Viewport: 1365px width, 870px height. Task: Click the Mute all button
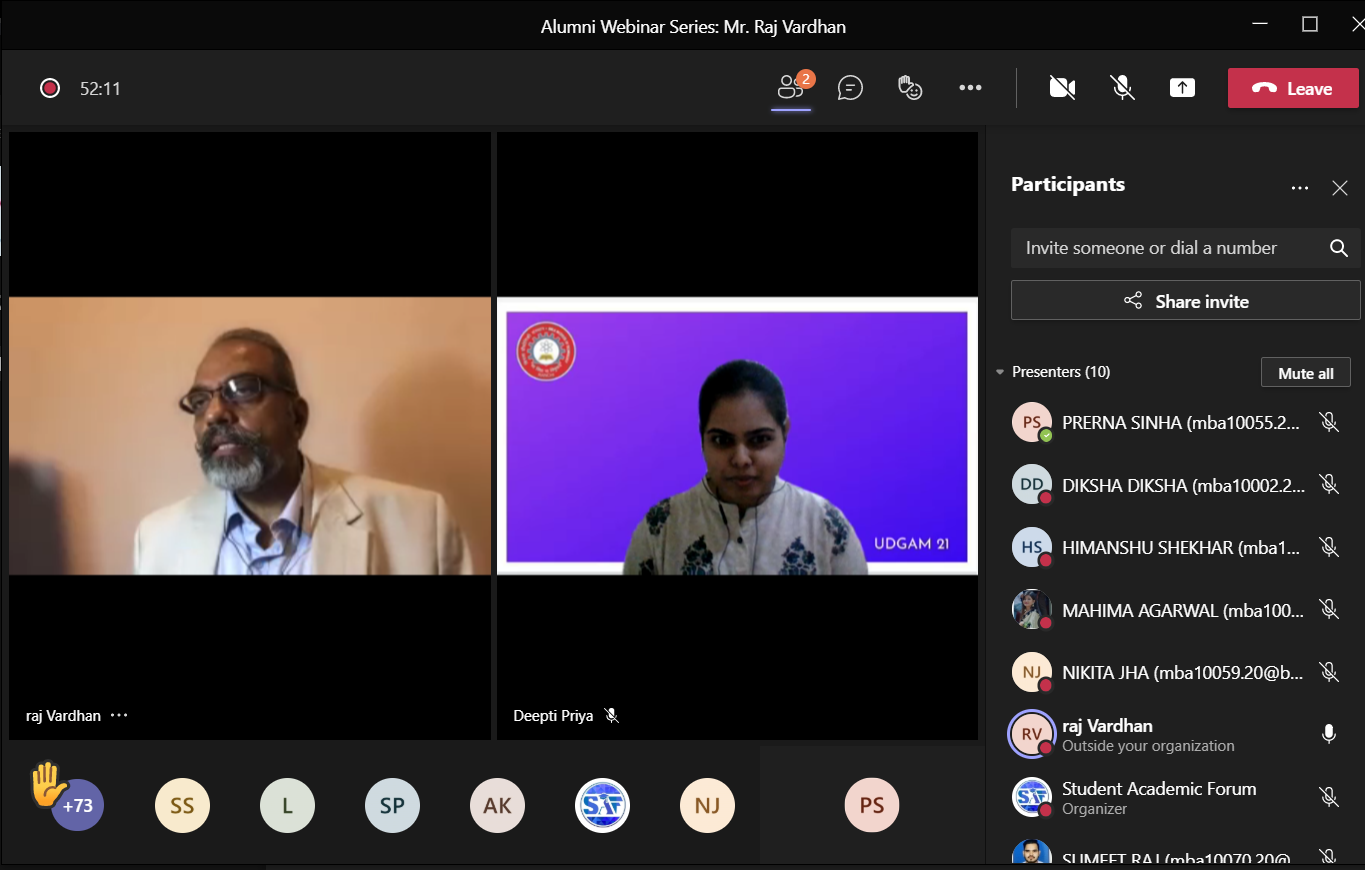coord(1305,373)
